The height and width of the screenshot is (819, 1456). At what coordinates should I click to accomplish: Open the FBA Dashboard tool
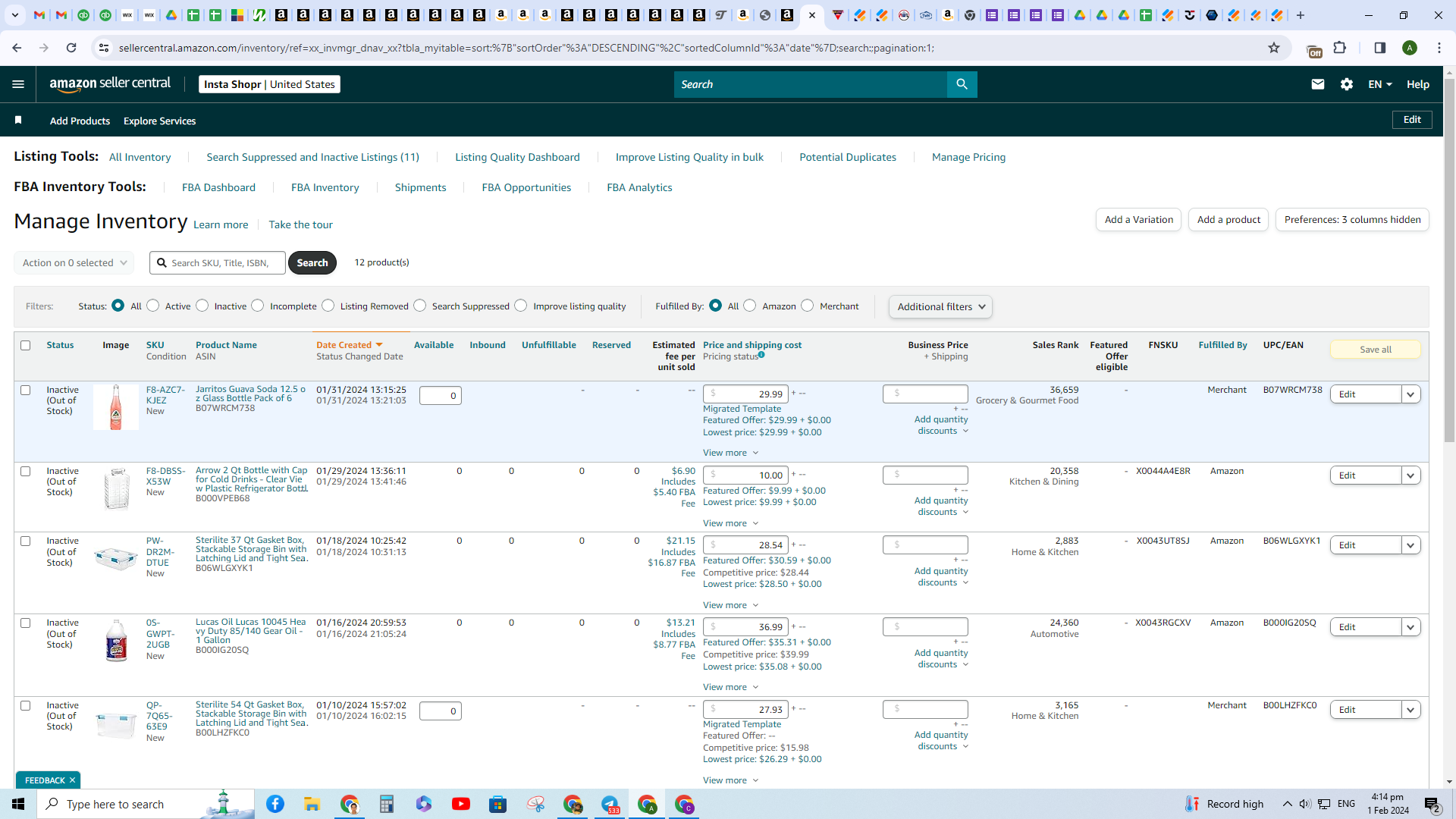(x=218, y=187)
